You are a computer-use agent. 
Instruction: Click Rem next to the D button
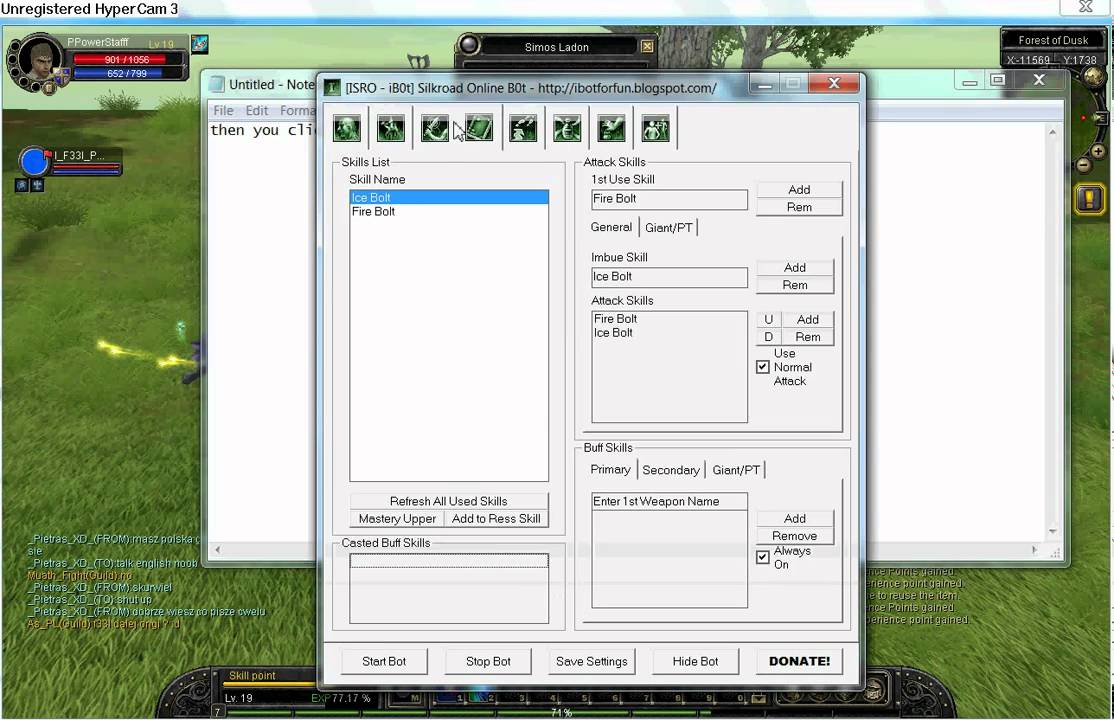[808, 337]
